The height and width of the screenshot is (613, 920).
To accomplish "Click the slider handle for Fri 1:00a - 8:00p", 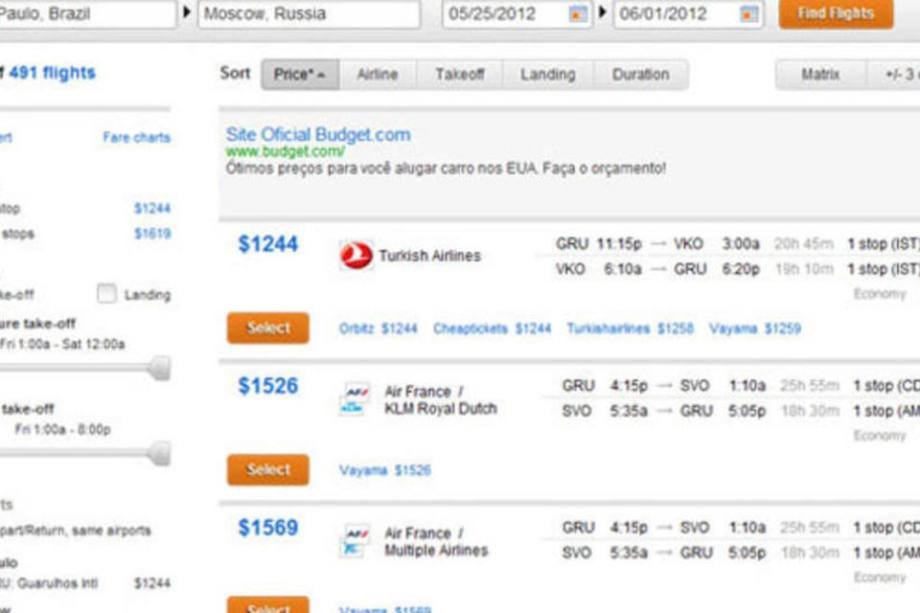I will click(x=159, y=453).
